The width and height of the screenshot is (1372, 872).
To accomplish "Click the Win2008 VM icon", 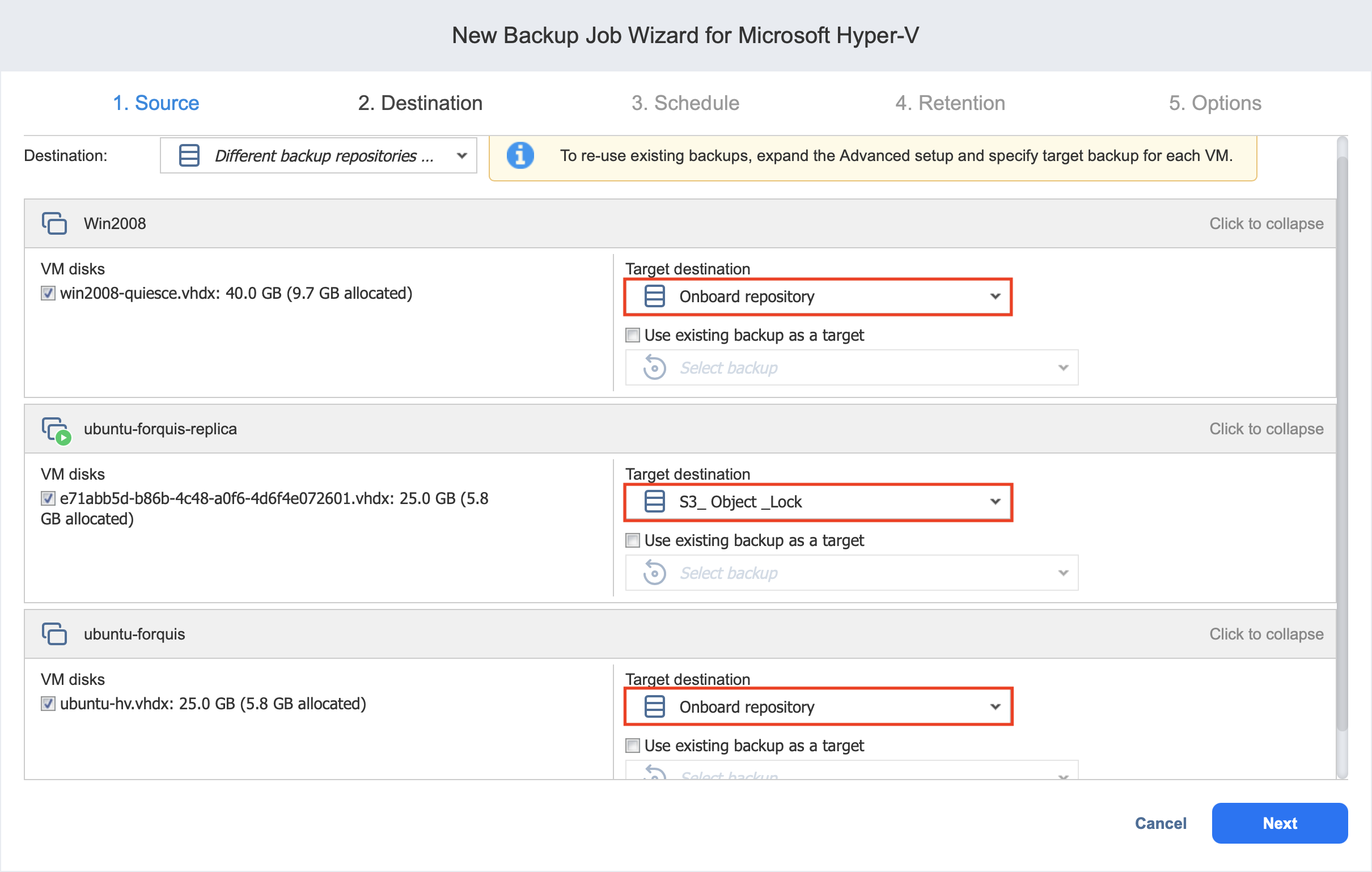I will [54, 223].
